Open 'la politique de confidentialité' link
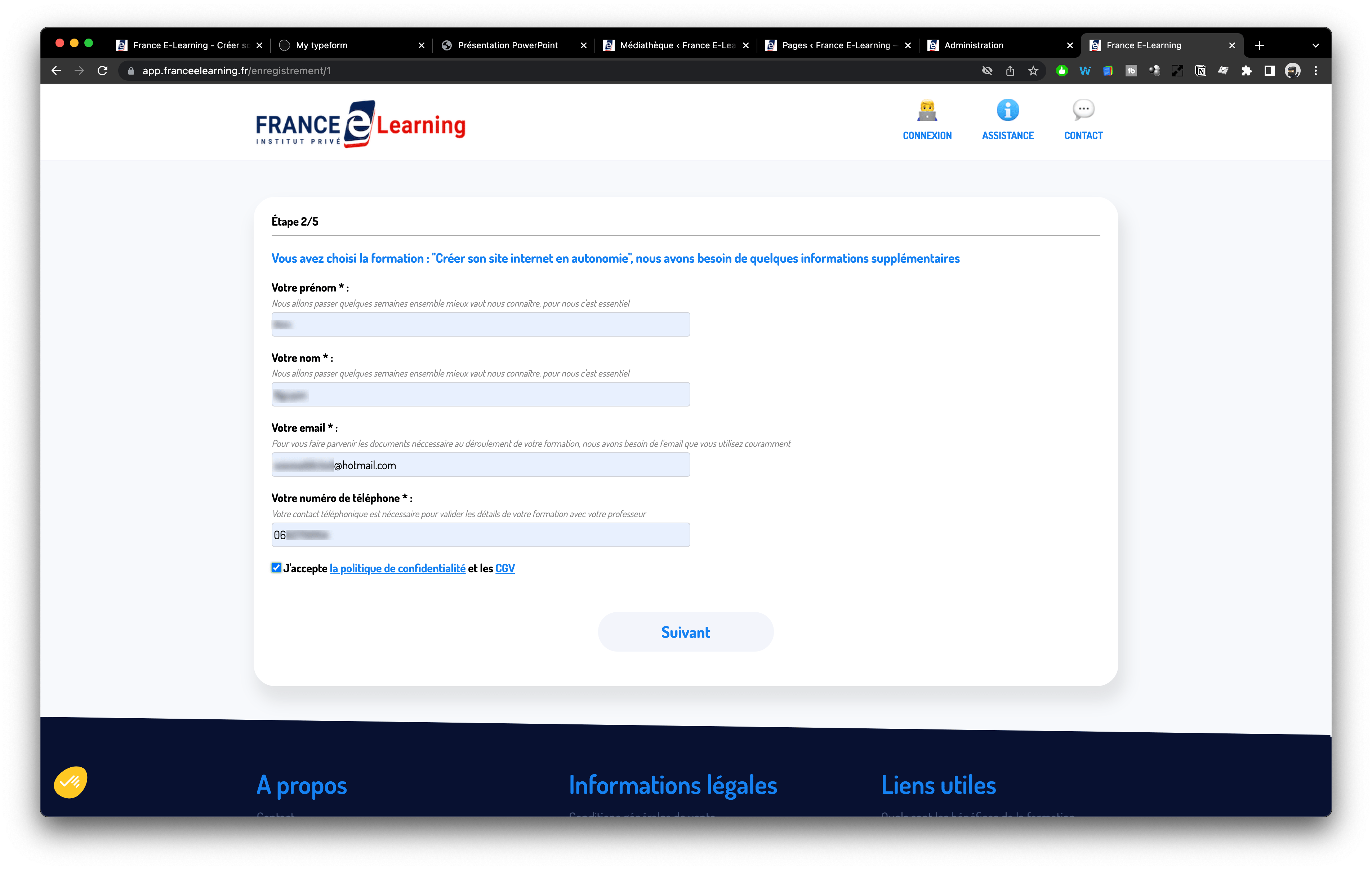This screenshot has width=1372, height=870. pyautogui.click(x=398, y=568)
